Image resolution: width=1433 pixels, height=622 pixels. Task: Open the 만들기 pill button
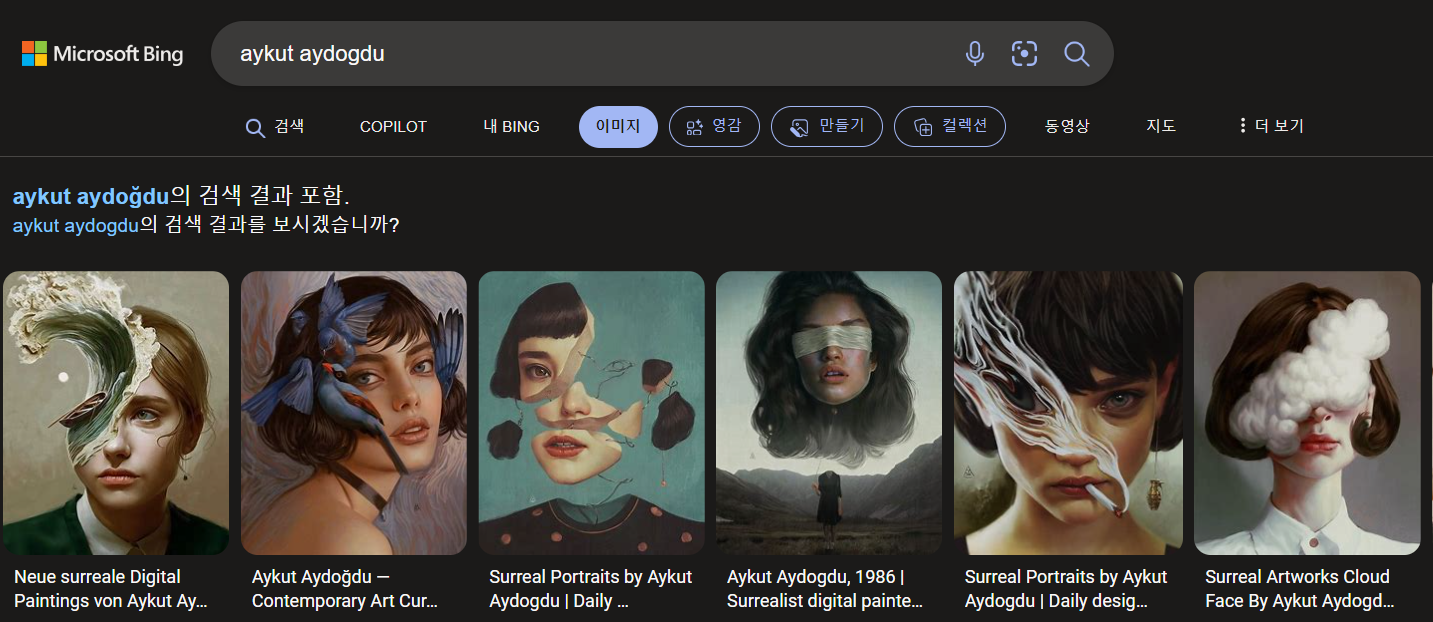pos(827,127)
